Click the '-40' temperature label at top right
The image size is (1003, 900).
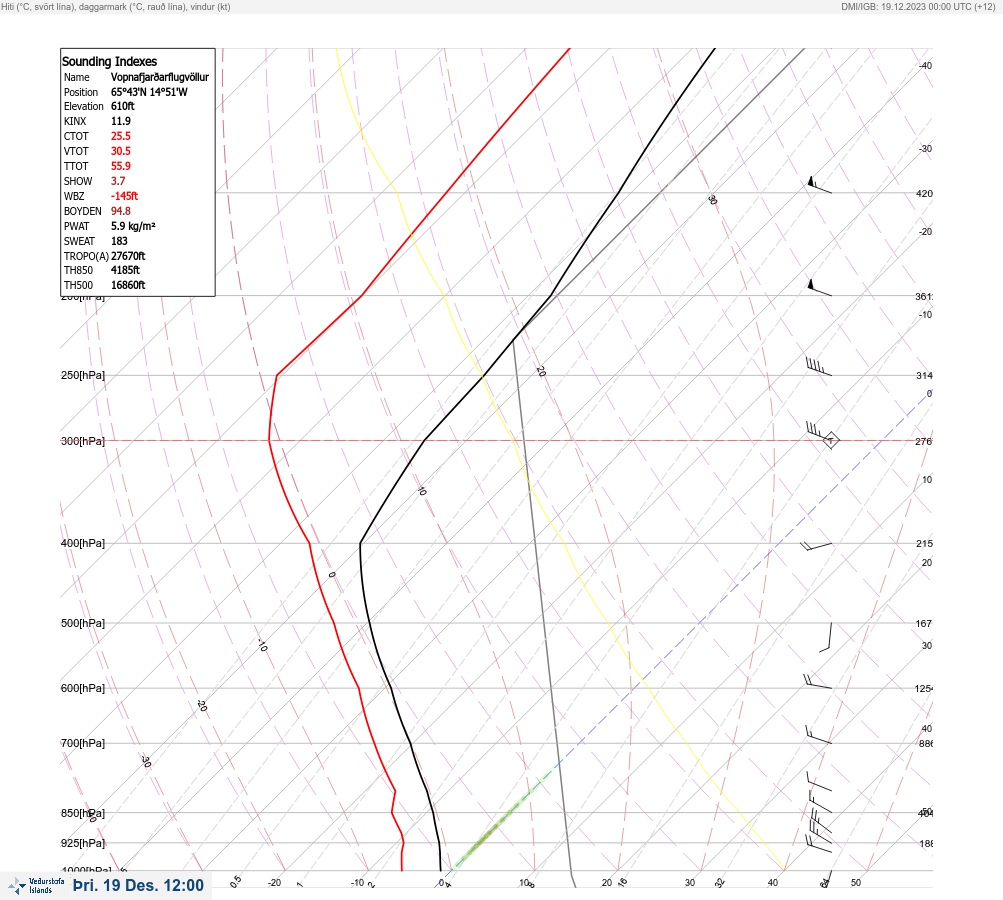point(925,66)
